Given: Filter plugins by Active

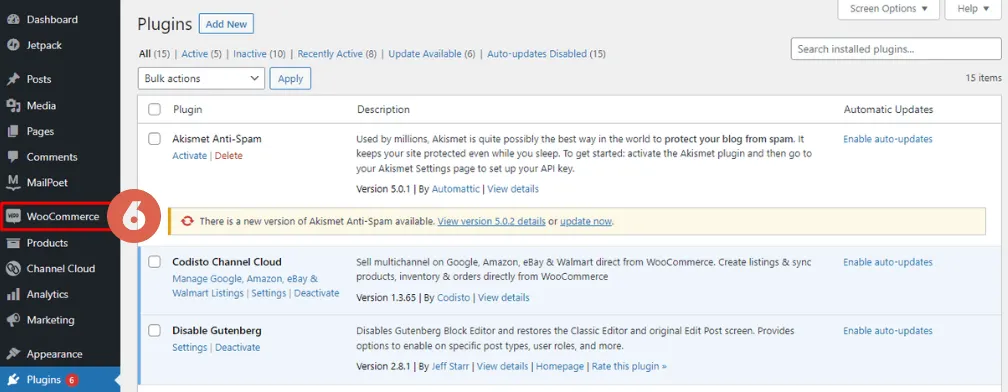Looking at the screenshot, I should [x=194, y=54].
